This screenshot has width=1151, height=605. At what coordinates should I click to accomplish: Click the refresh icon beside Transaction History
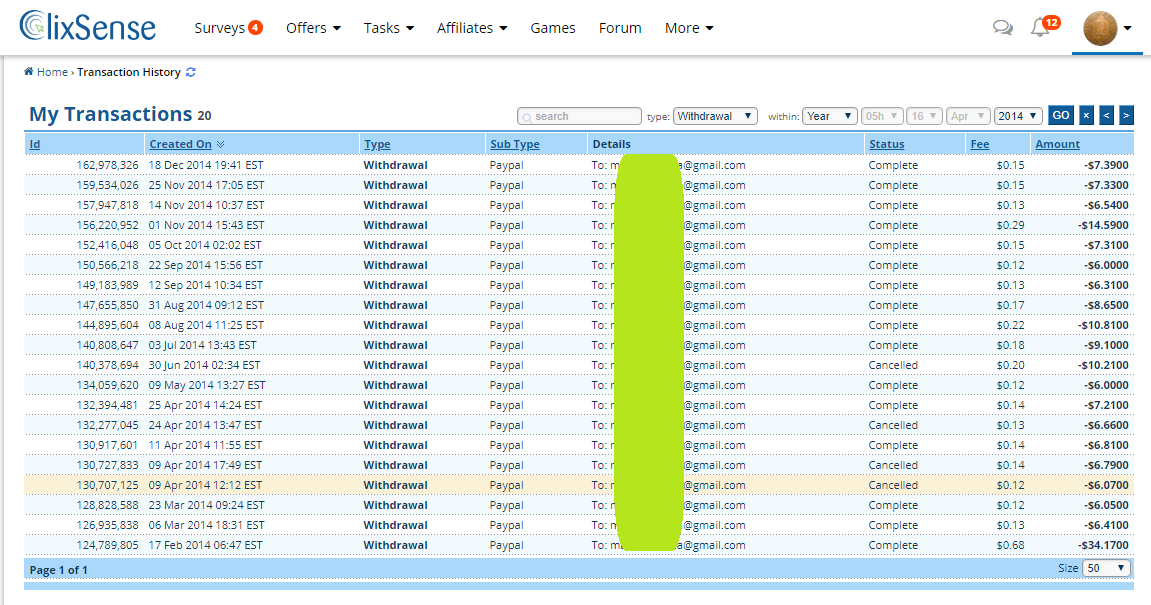coord(191,72)
